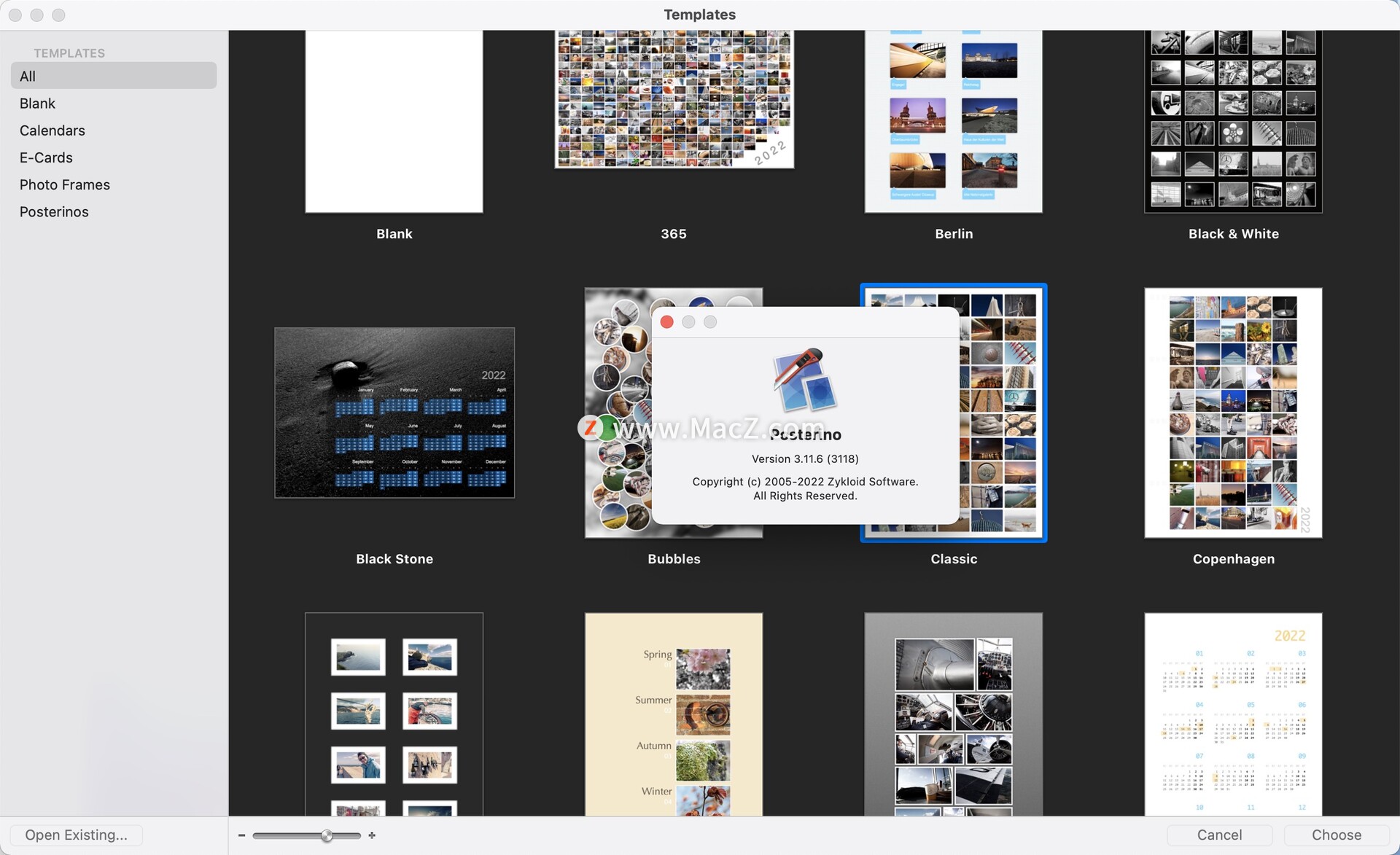Select the Calendars category
The image size is (1400, 855).
tap(52, 130)
